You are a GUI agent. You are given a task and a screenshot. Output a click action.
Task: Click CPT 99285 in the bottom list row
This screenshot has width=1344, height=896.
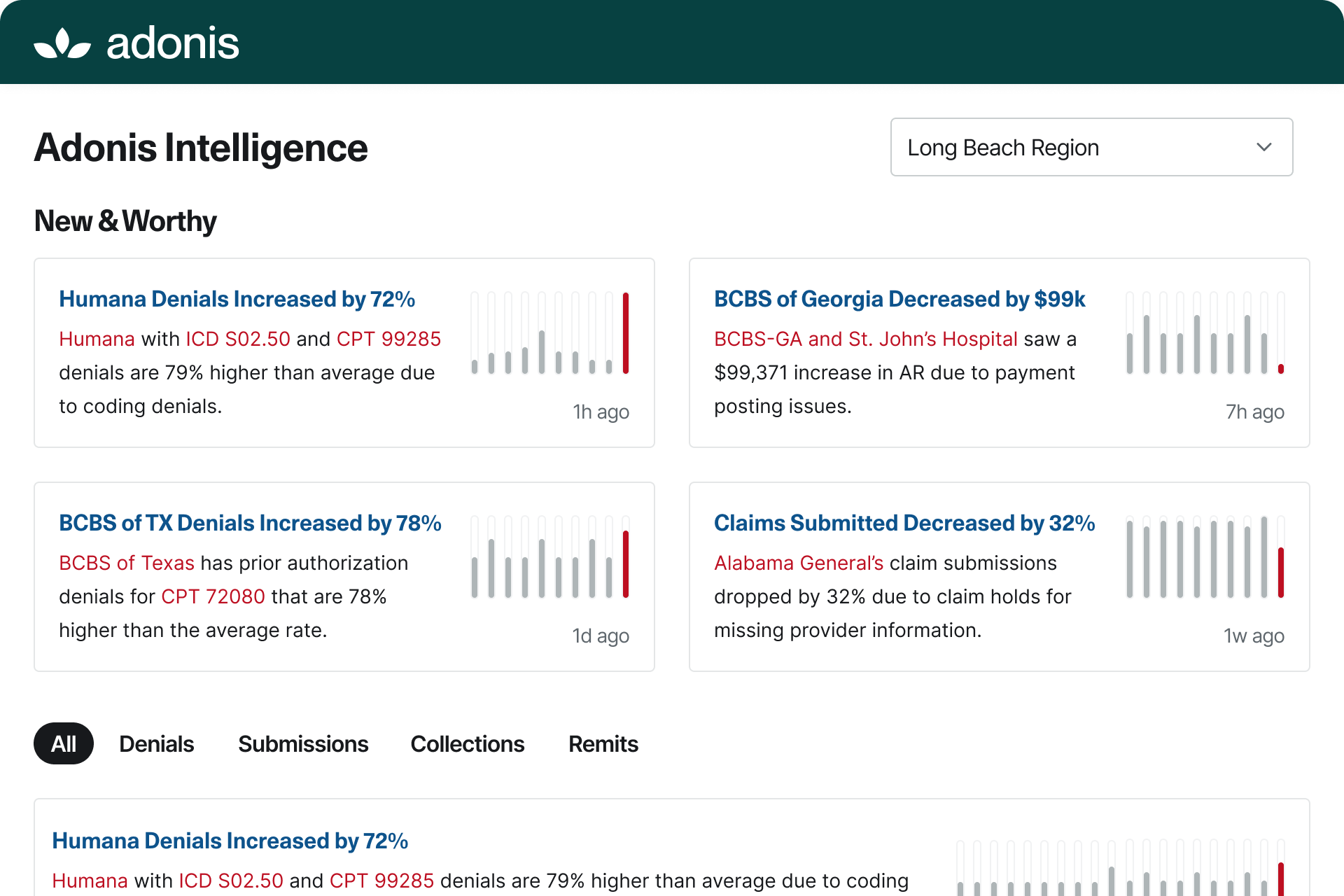pos(382,881)
